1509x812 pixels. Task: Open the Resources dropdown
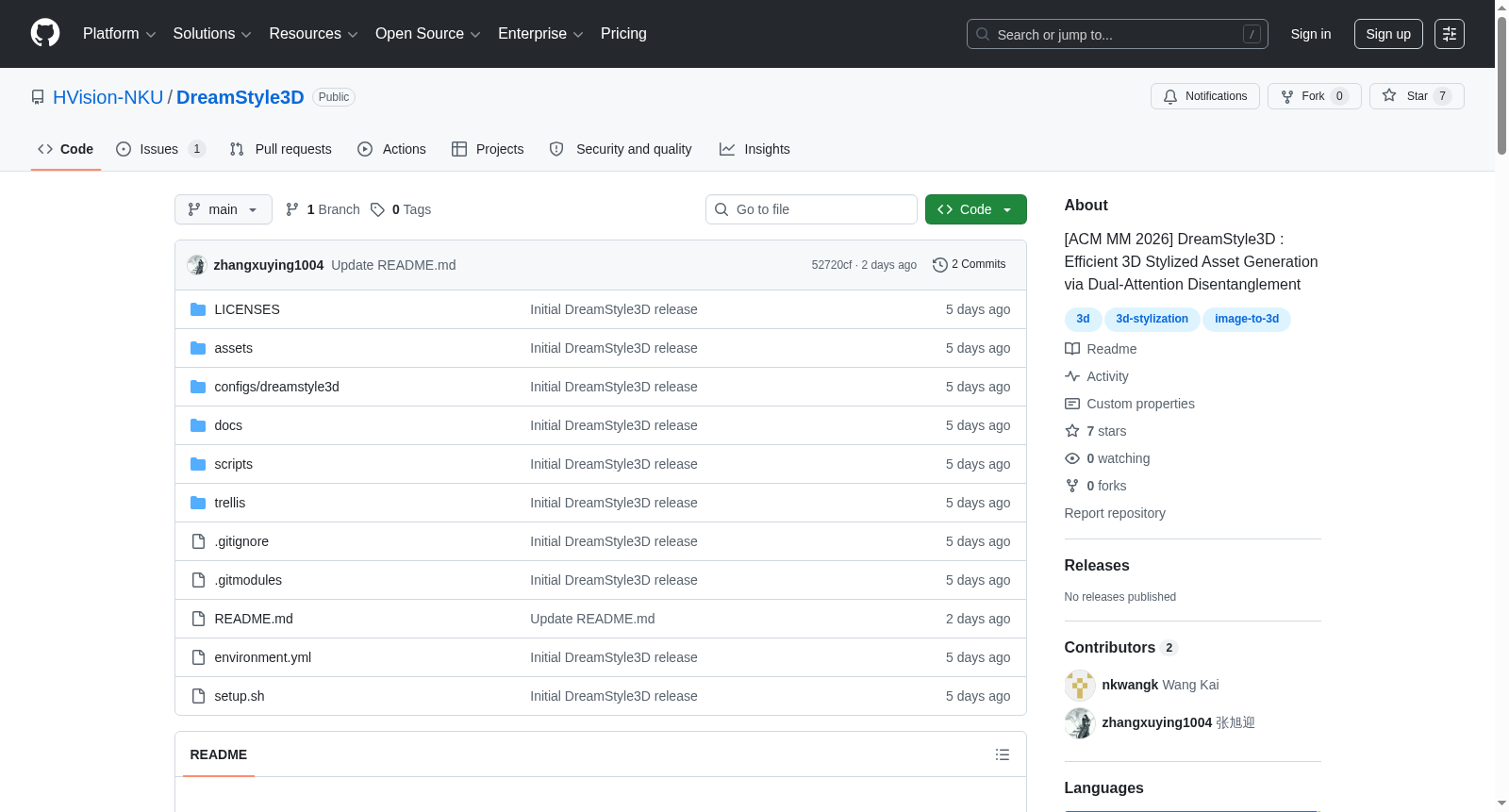[313, 34]
